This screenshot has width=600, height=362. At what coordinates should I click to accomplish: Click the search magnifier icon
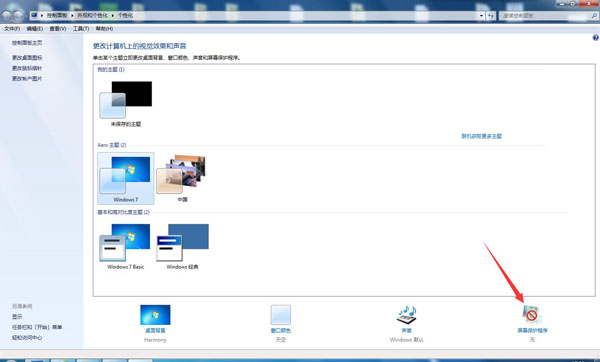[x=594, y=16]
